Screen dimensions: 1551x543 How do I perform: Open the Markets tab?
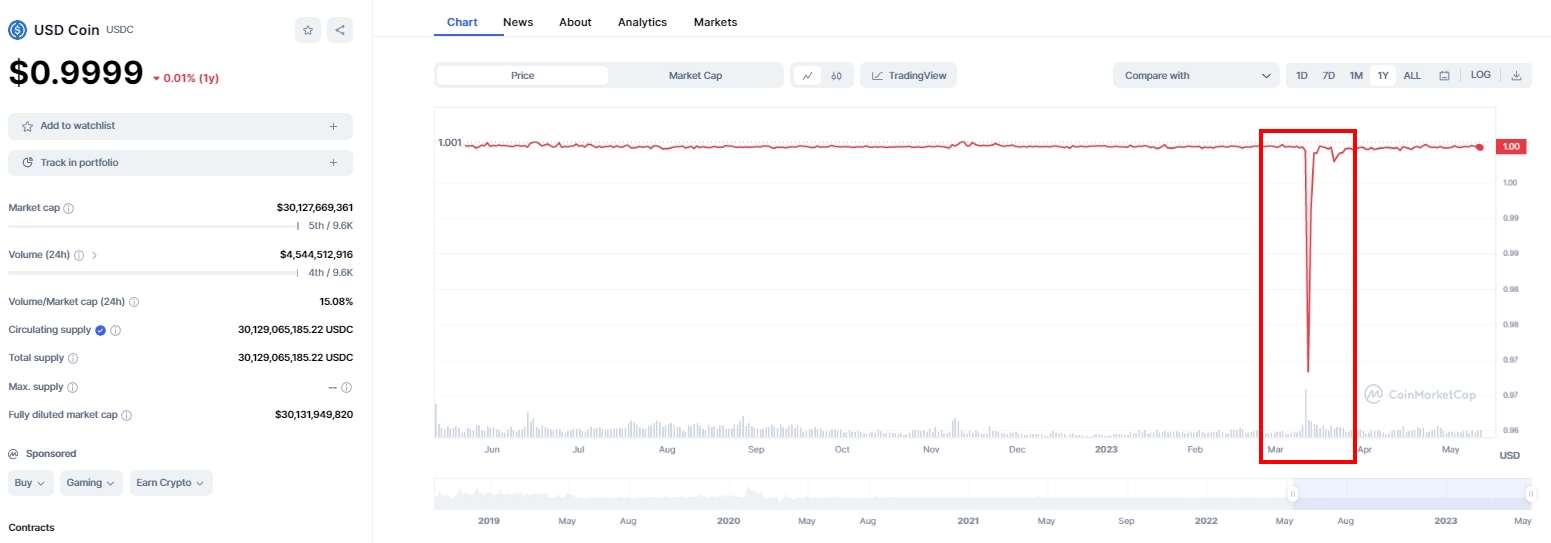pos(715,22)
